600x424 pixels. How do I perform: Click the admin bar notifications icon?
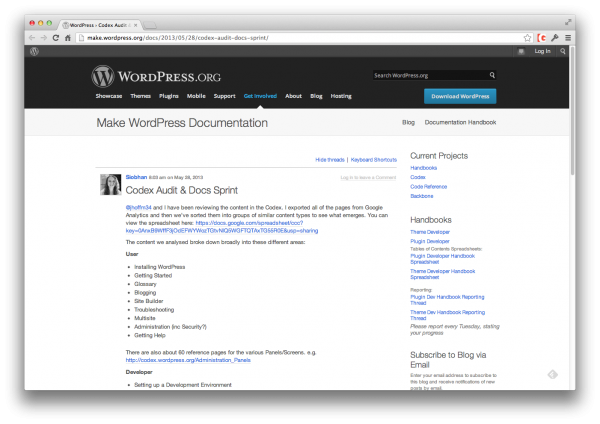click(521, 51)
